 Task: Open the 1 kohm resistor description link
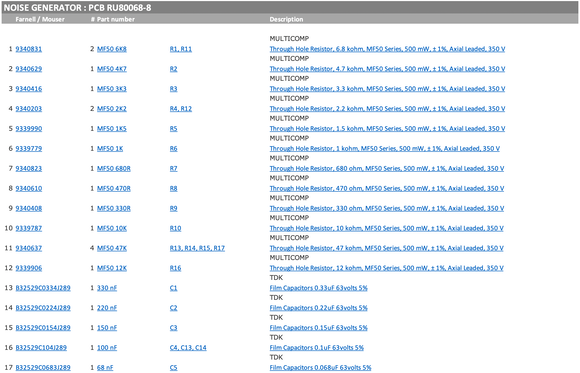[x=385, y=149]
